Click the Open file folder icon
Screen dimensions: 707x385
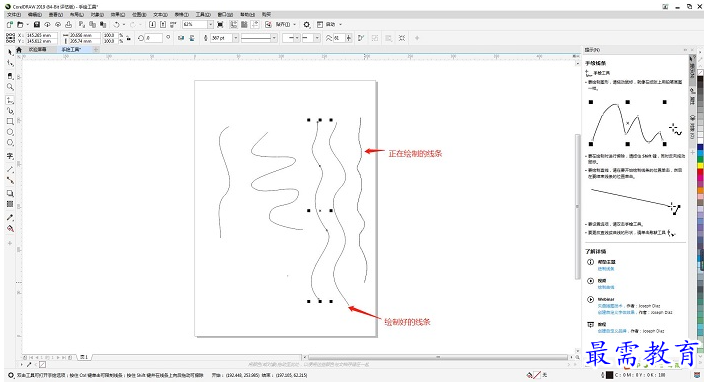pos(20,24)
